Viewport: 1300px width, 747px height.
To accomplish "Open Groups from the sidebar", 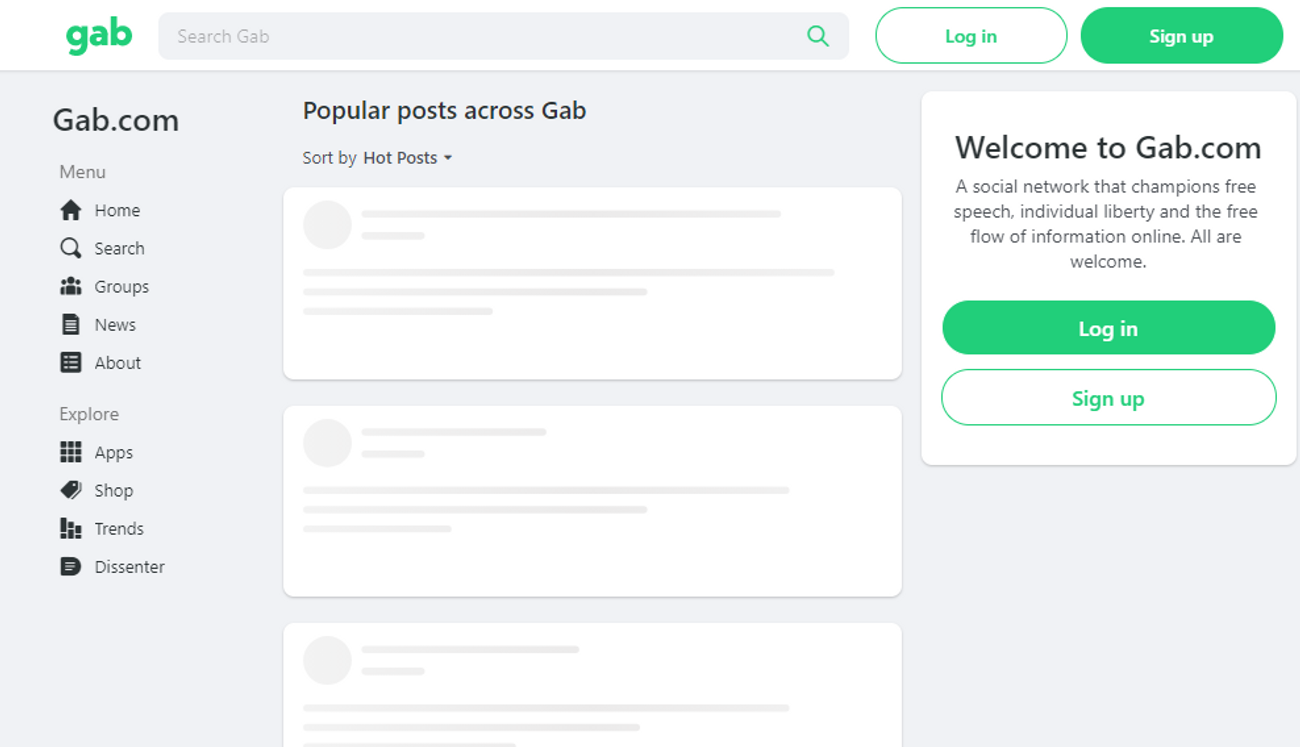I will click(x=70, y=286).
